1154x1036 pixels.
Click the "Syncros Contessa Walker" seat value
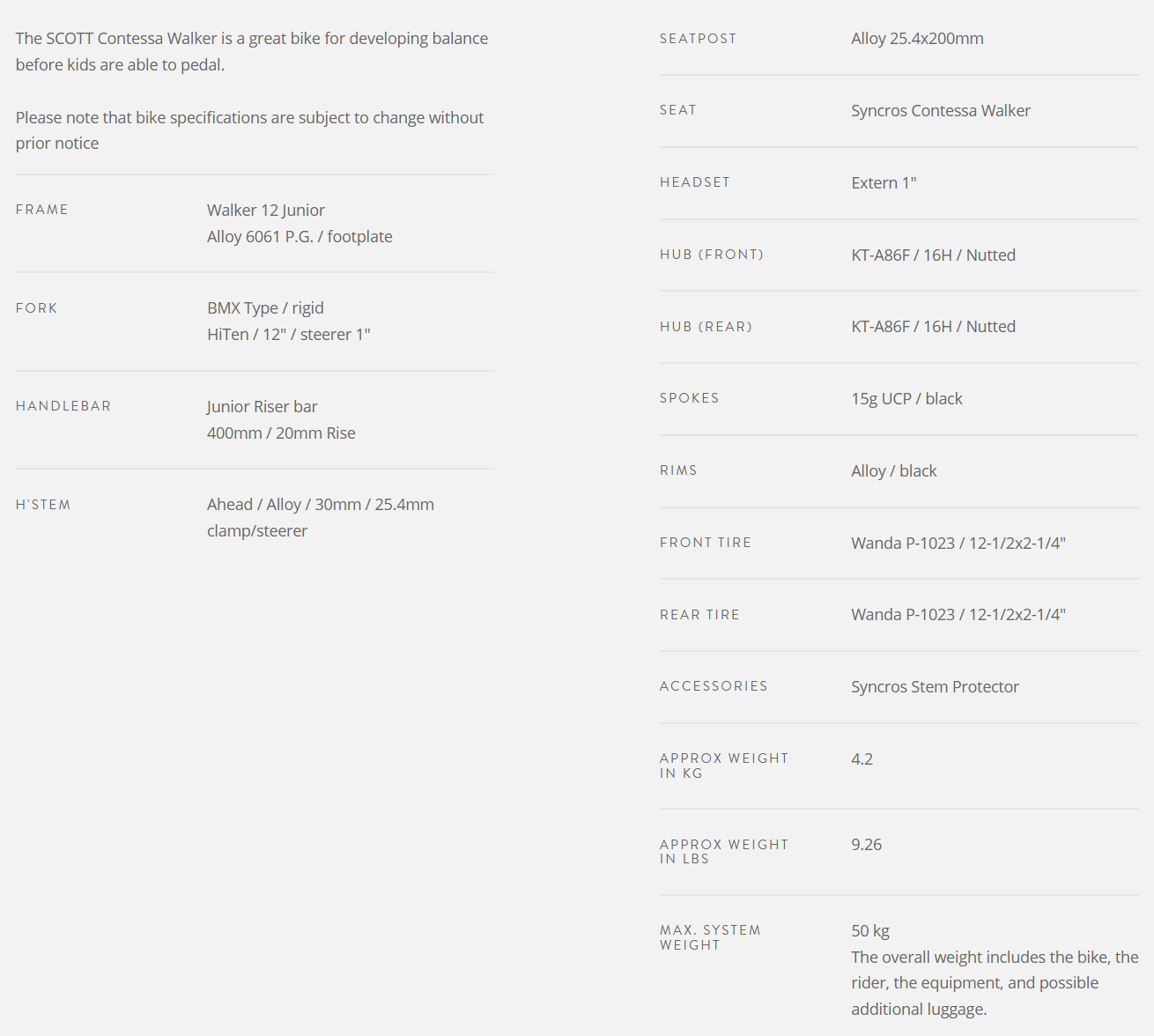click(x=940, y=111)
